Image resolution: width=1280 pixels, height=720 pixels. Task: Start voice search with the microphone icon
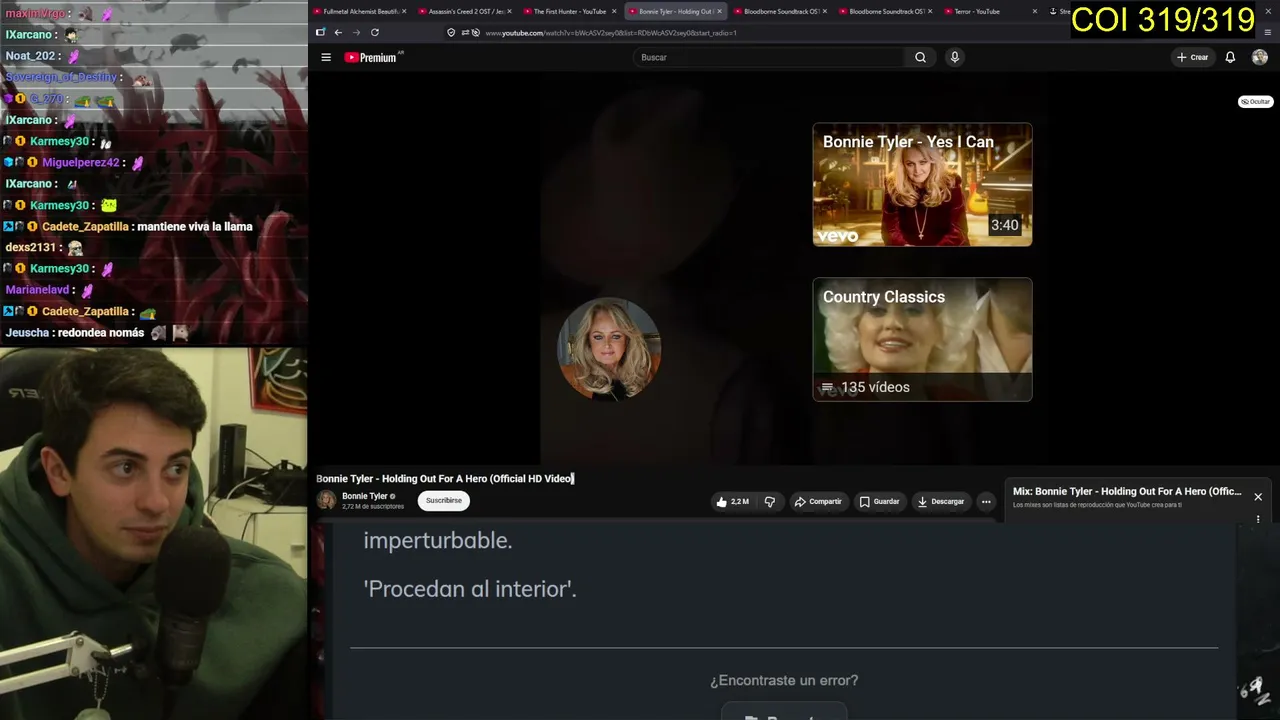point(955,58)
